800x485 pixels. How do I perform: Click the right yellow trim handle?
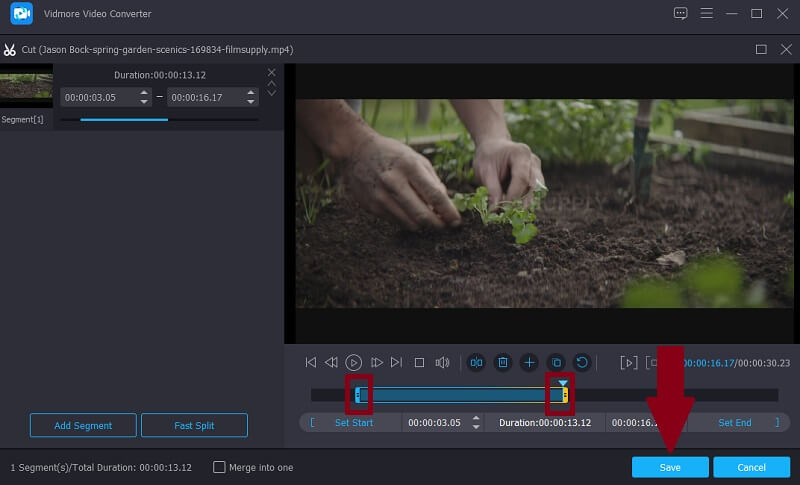[x=565, y=396]
